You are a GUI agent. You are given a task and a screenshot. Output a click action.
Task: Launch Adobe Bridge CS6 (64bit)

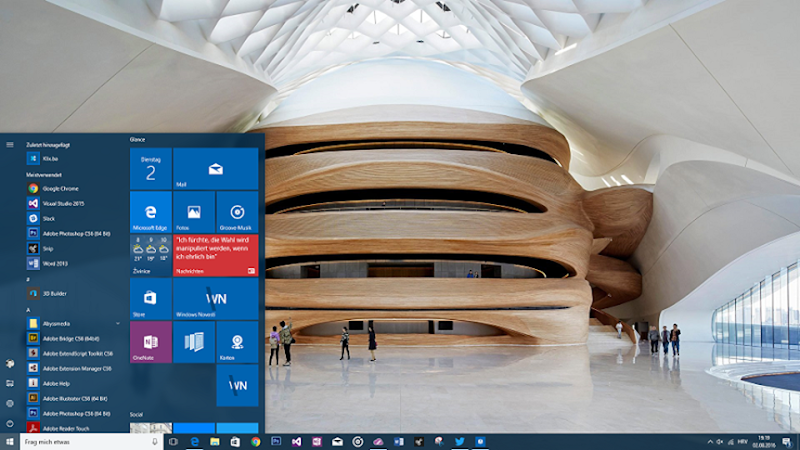click(x=73, y=339)
